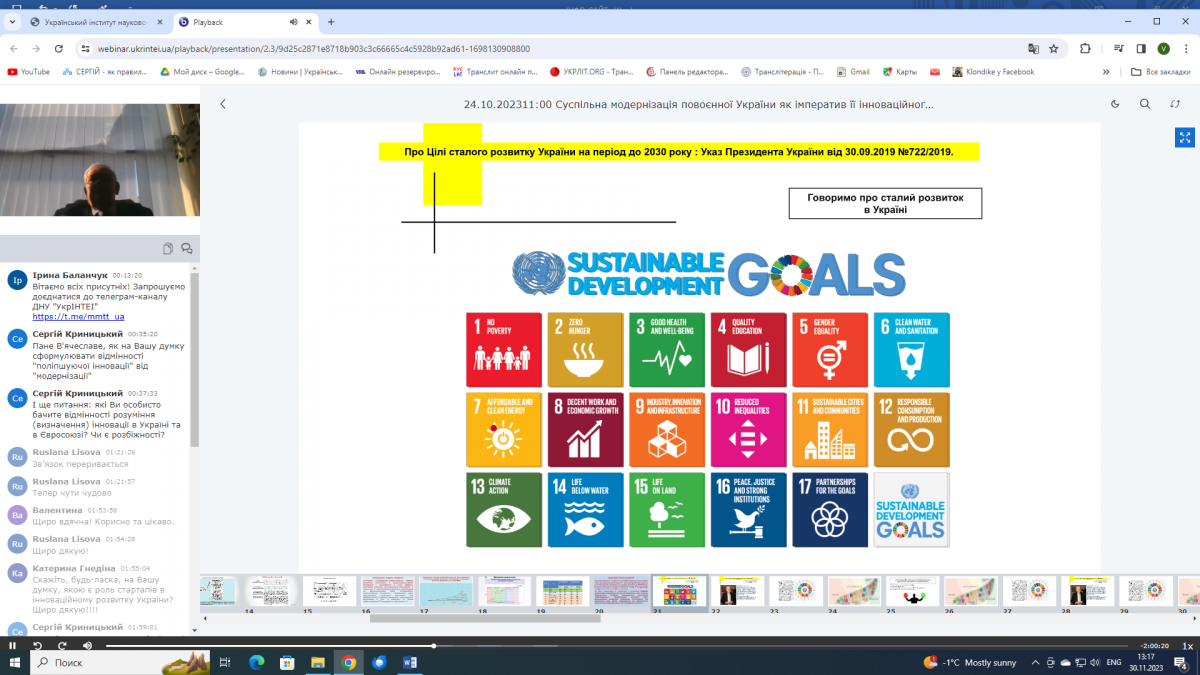Image resolution: width=1200 pixels, height=675 pixels.
Task: Open the Chrome extensions puzzle icon
Action: pos(1086,48)
